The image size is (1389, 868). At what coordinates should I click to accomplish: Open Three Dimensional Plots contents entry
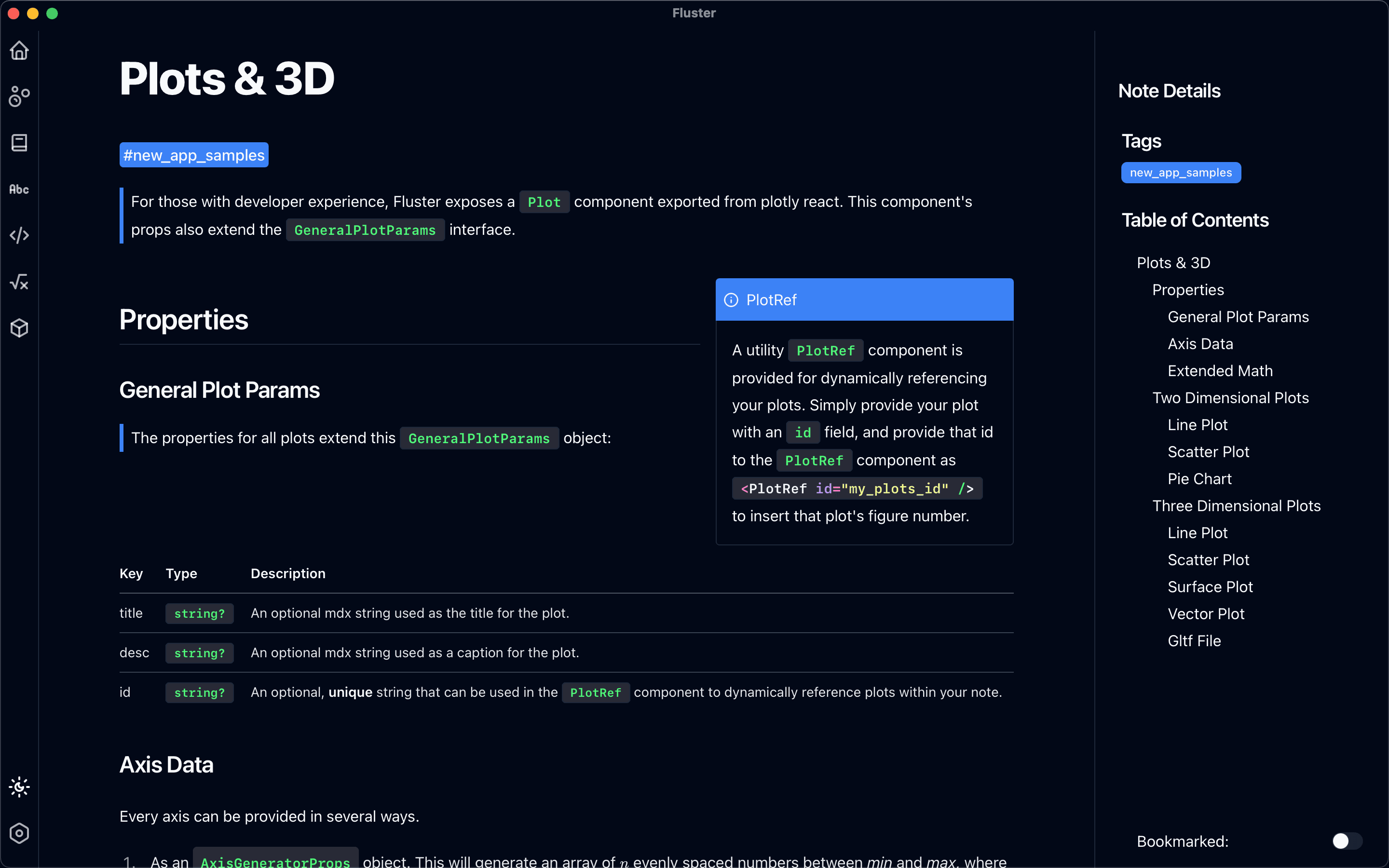coord(1236,506)
